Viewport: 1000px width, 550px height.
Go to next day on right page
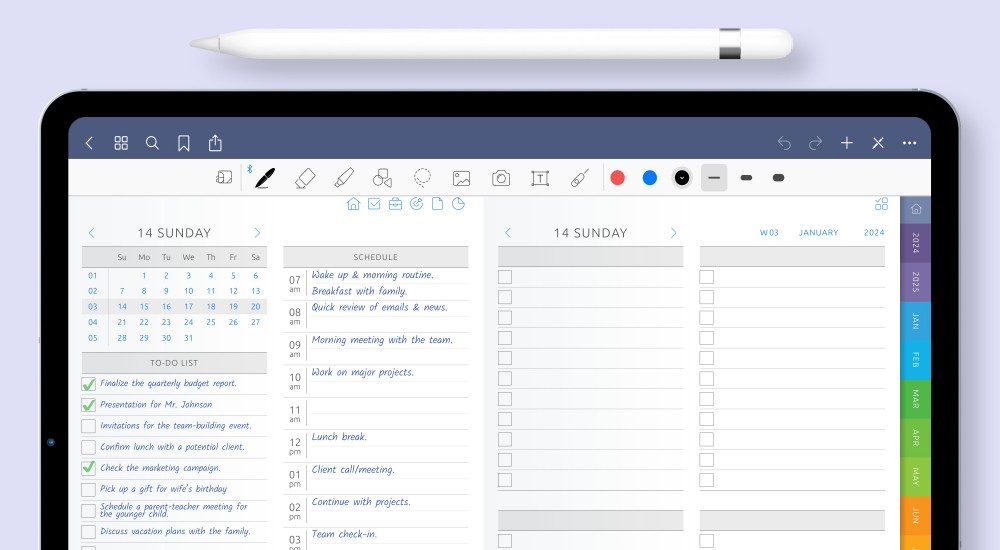point(673,233)
